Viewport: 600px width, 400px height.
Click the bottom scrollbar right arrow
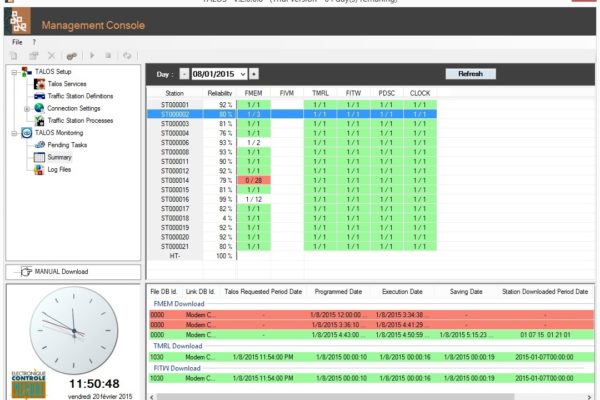coord(590,397)
